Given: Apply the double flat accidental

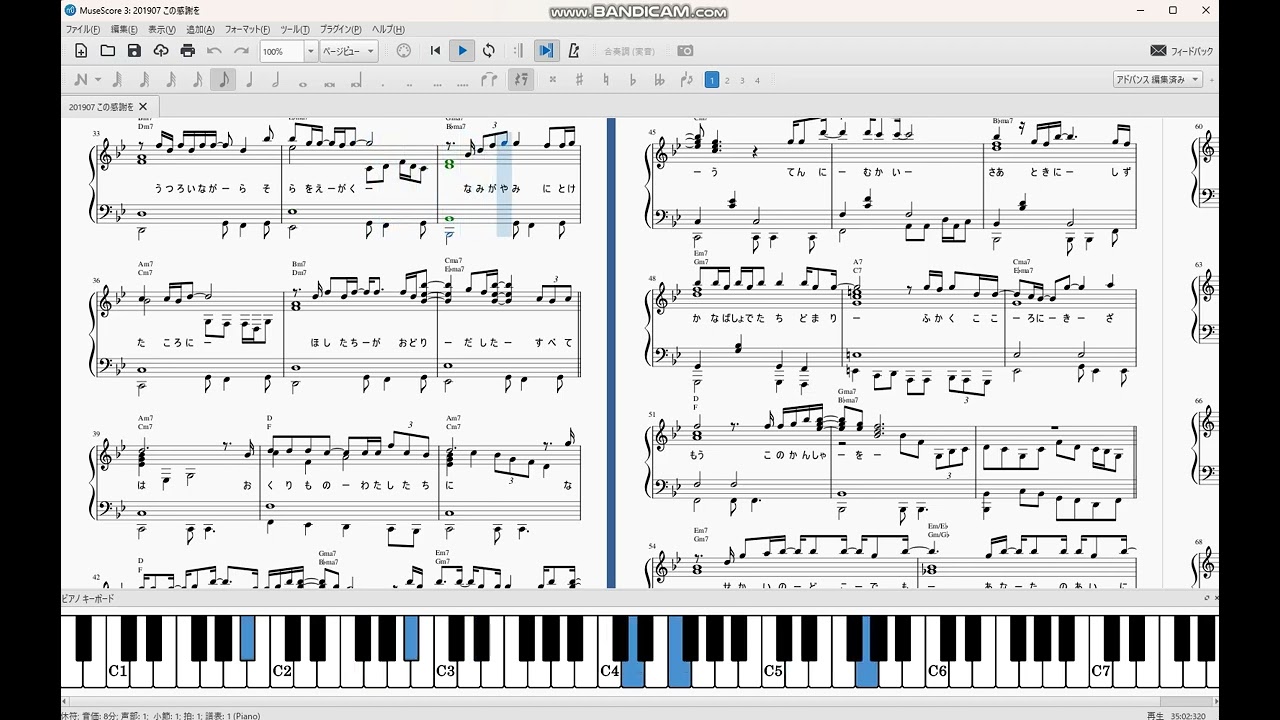Looking at the screenshot, I should click(x=659, y=80).
